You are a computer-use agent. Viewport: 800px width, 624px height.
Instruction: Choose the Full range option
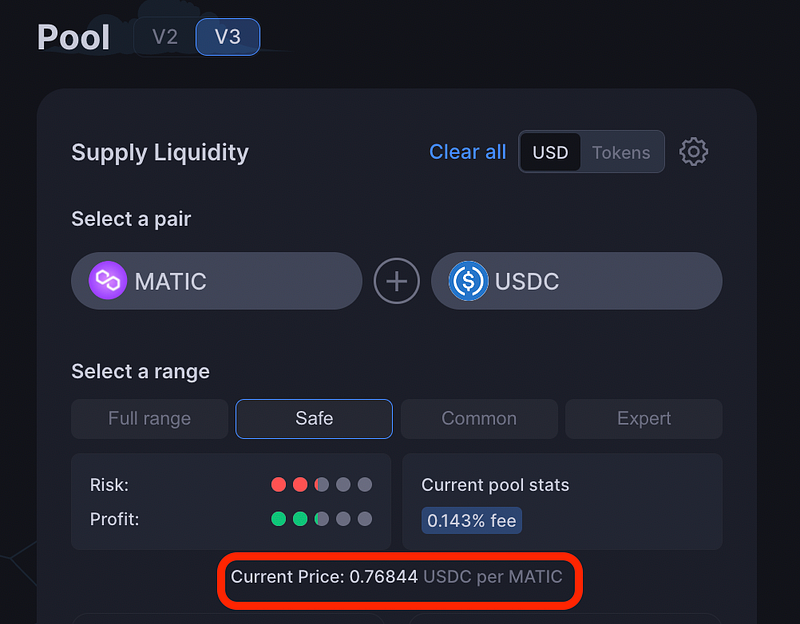pos(149,418)
